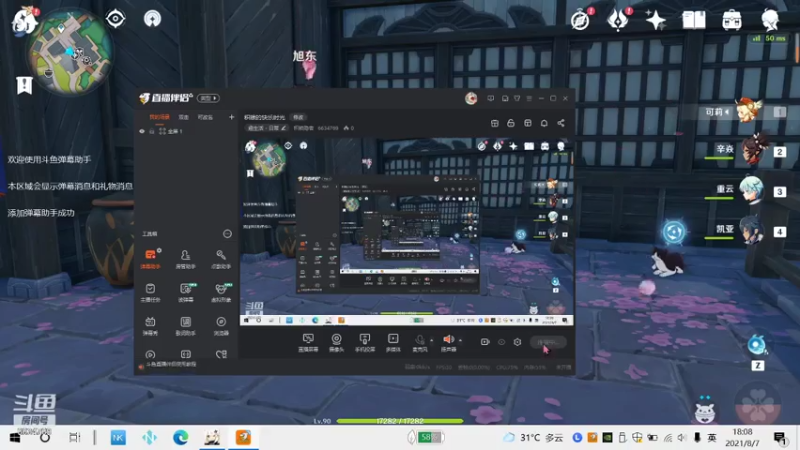
Task: Open the Douyu app on the taskbar
Action: [x=243, y=437]
